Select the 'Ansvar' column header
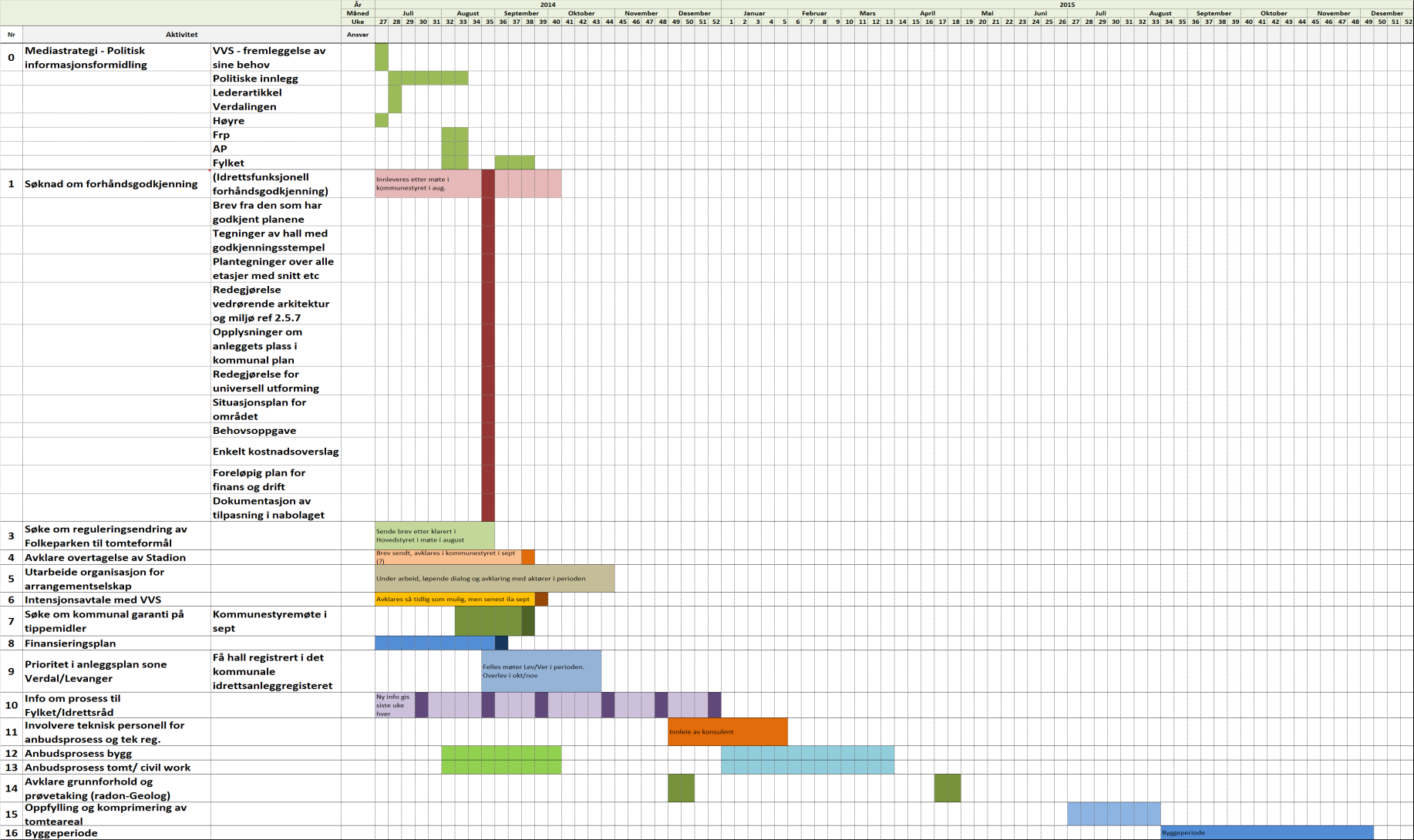This screenshot has width=1414, height=840. [358, 35]
